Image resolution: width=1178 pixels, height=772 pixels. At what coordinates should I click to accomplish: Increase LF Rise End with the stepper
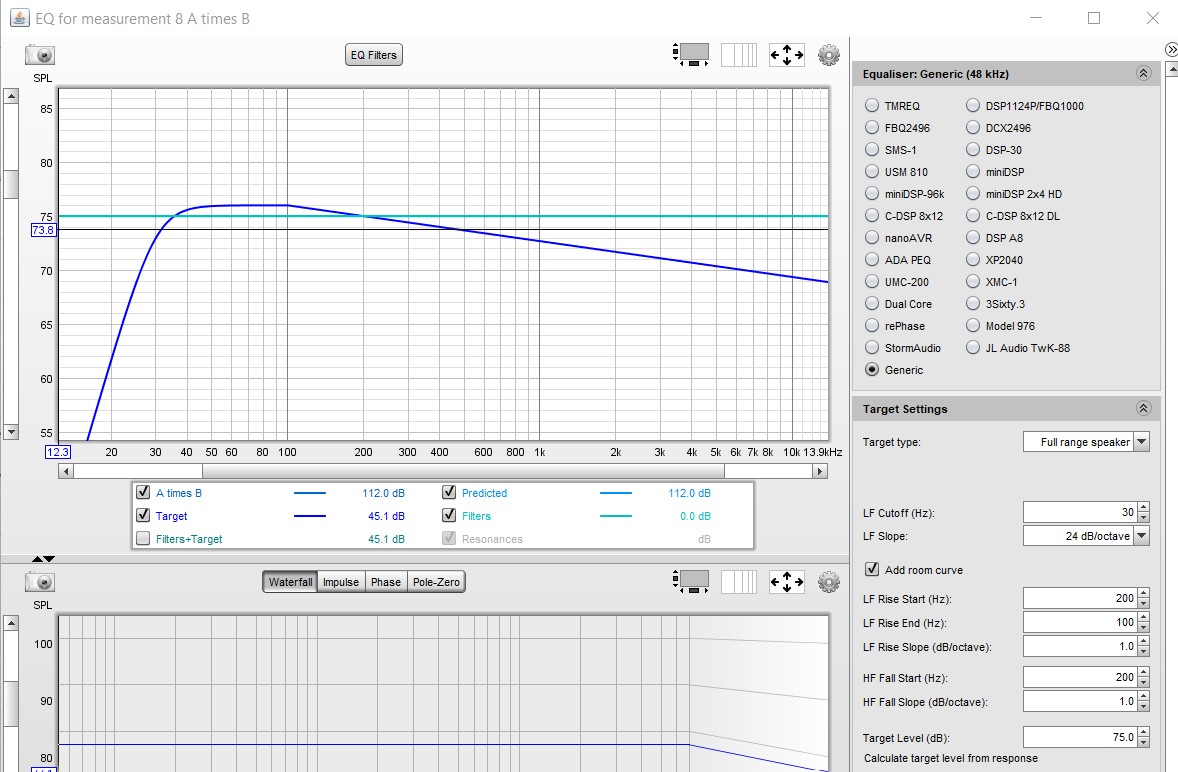[x=1143, y=618]
